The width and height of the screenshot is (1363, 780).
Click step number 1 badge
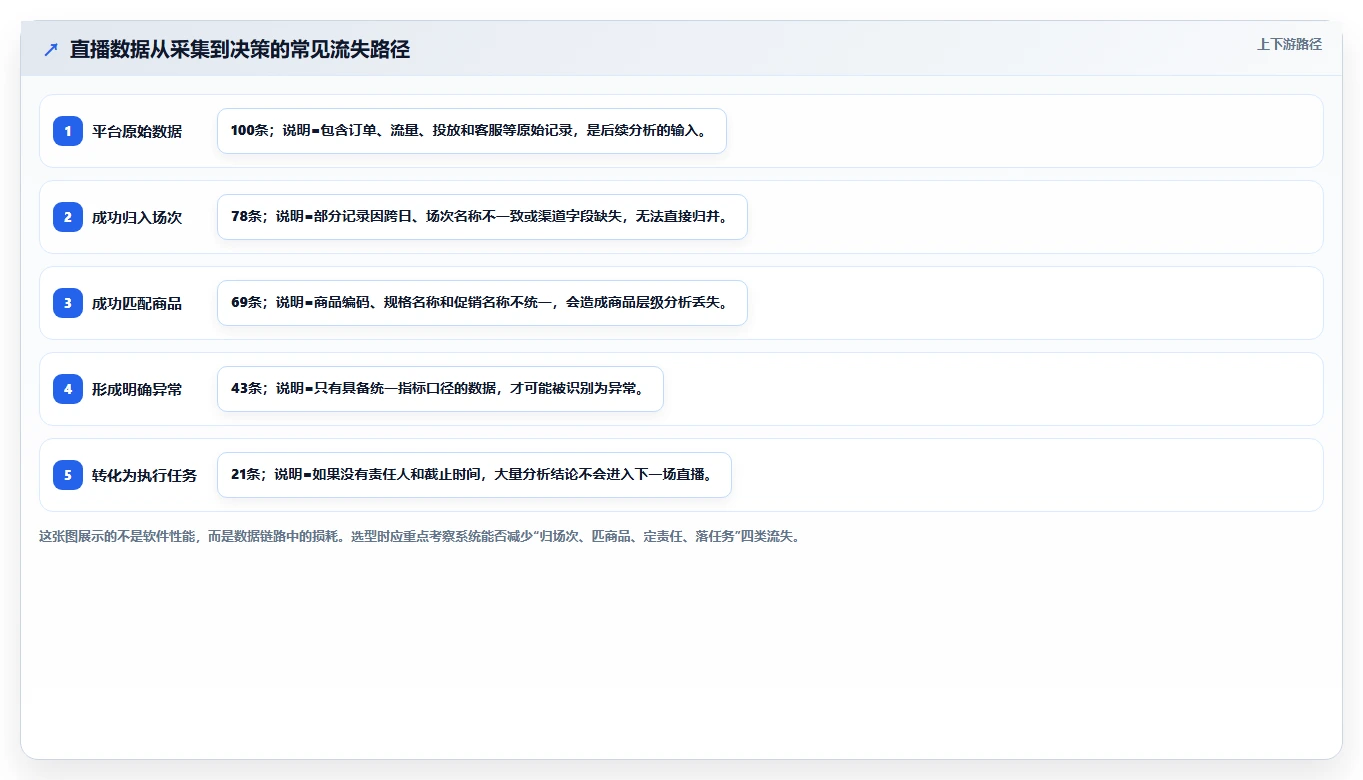pyautogui.click(x=68, y=131)
